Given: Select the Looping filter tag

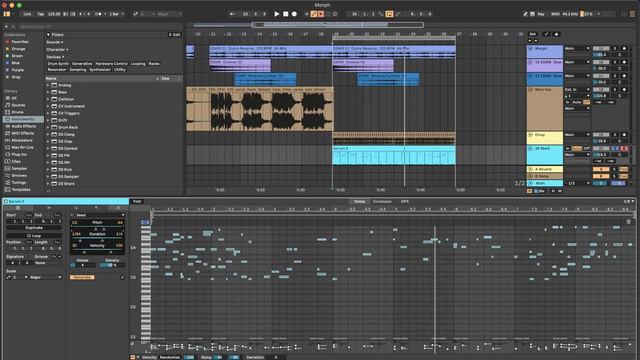Looking at the screenshot, I should pos(138,64).
